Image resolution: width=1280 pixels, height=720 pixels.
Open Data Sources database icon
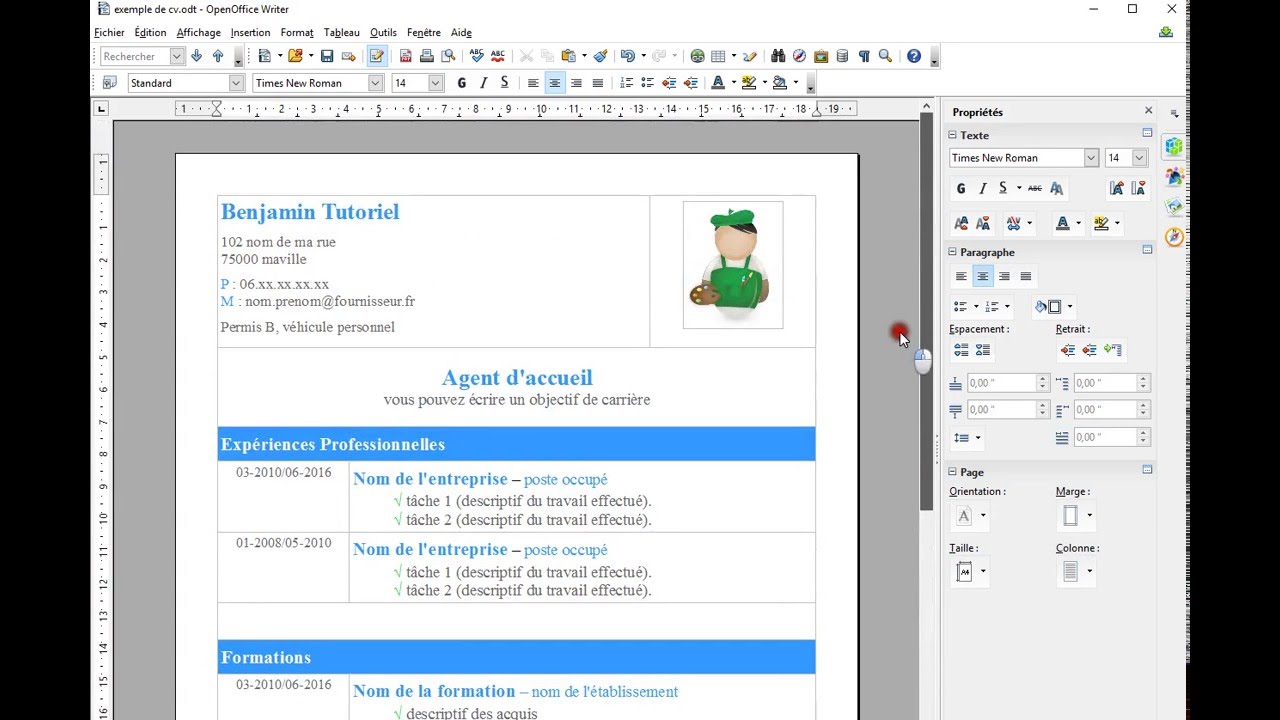(842, 56)
